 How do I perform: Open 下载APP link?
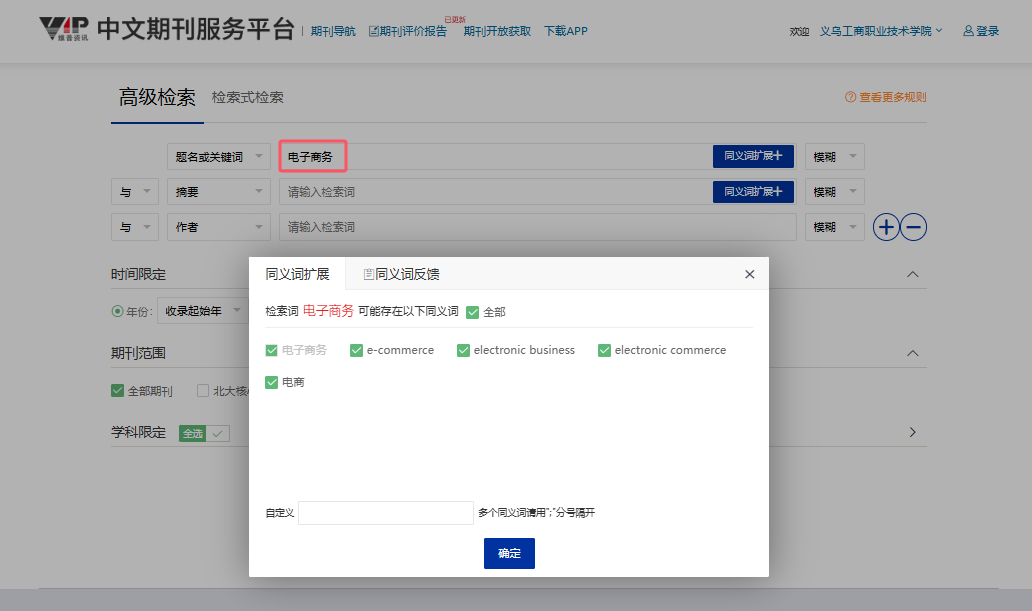point(566,31)
